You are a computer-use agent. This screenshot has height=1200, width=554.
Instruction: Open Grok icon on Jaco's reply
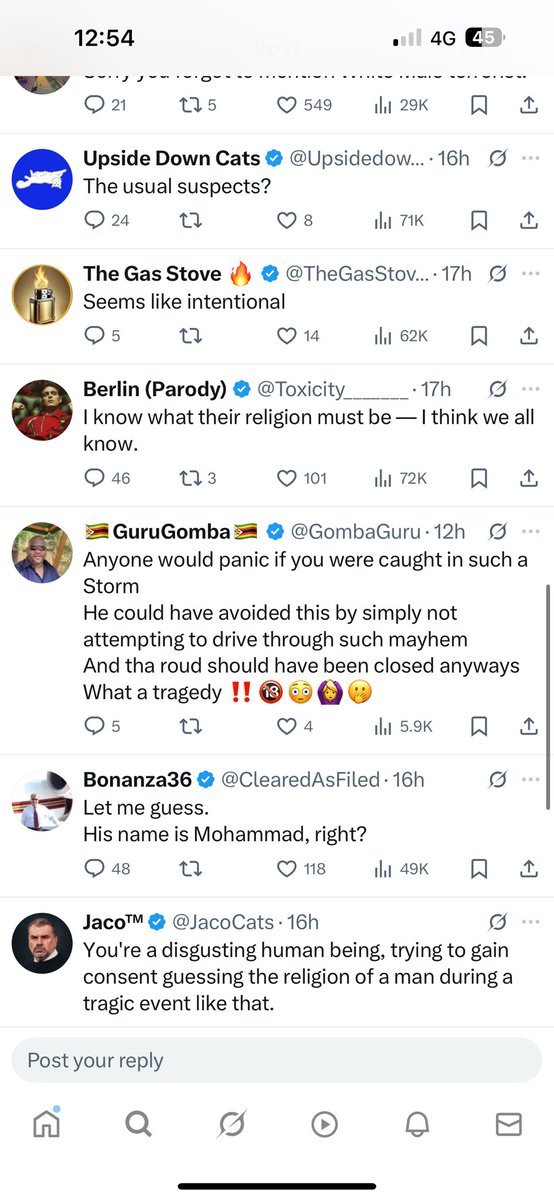(497, 922)
